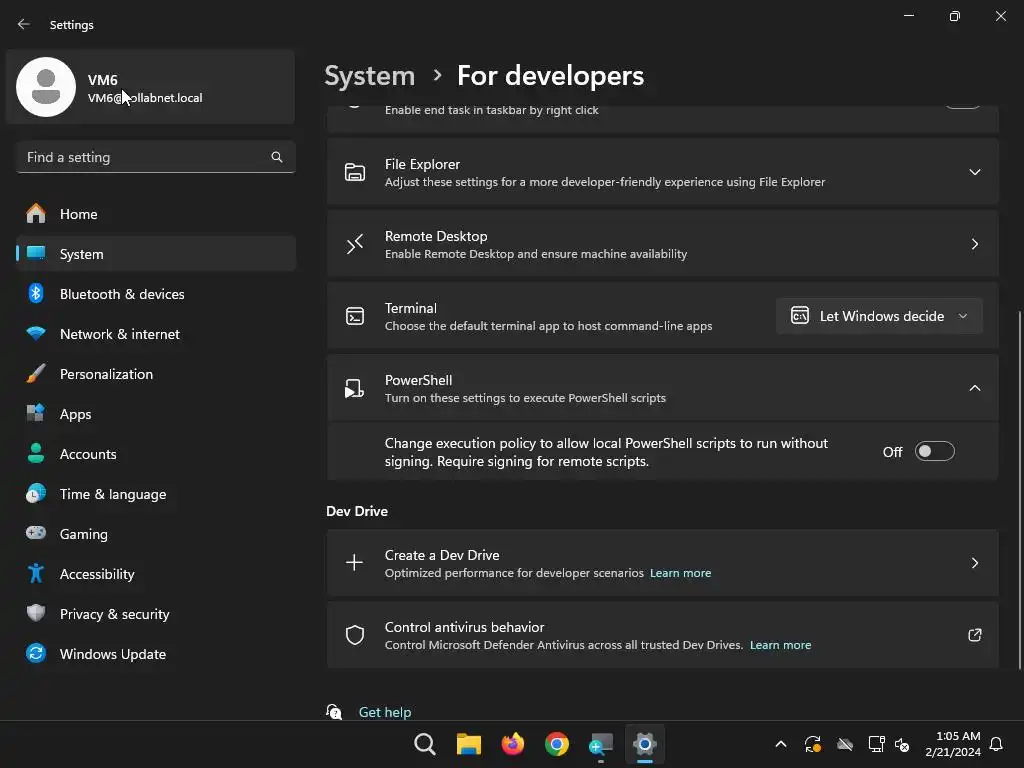Open the notification bell in system tray
The width and height of the screenshot is (1024, 768).
[996, 744]
